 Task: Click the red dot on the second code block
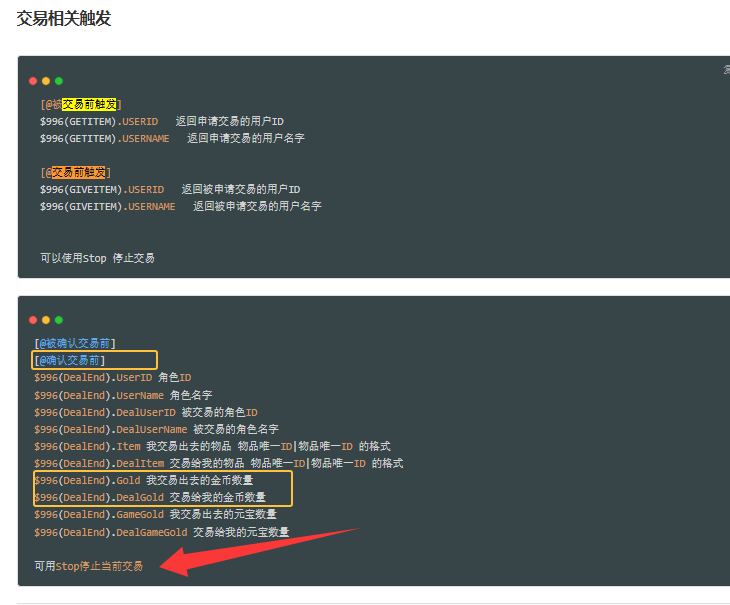point(33,320)
